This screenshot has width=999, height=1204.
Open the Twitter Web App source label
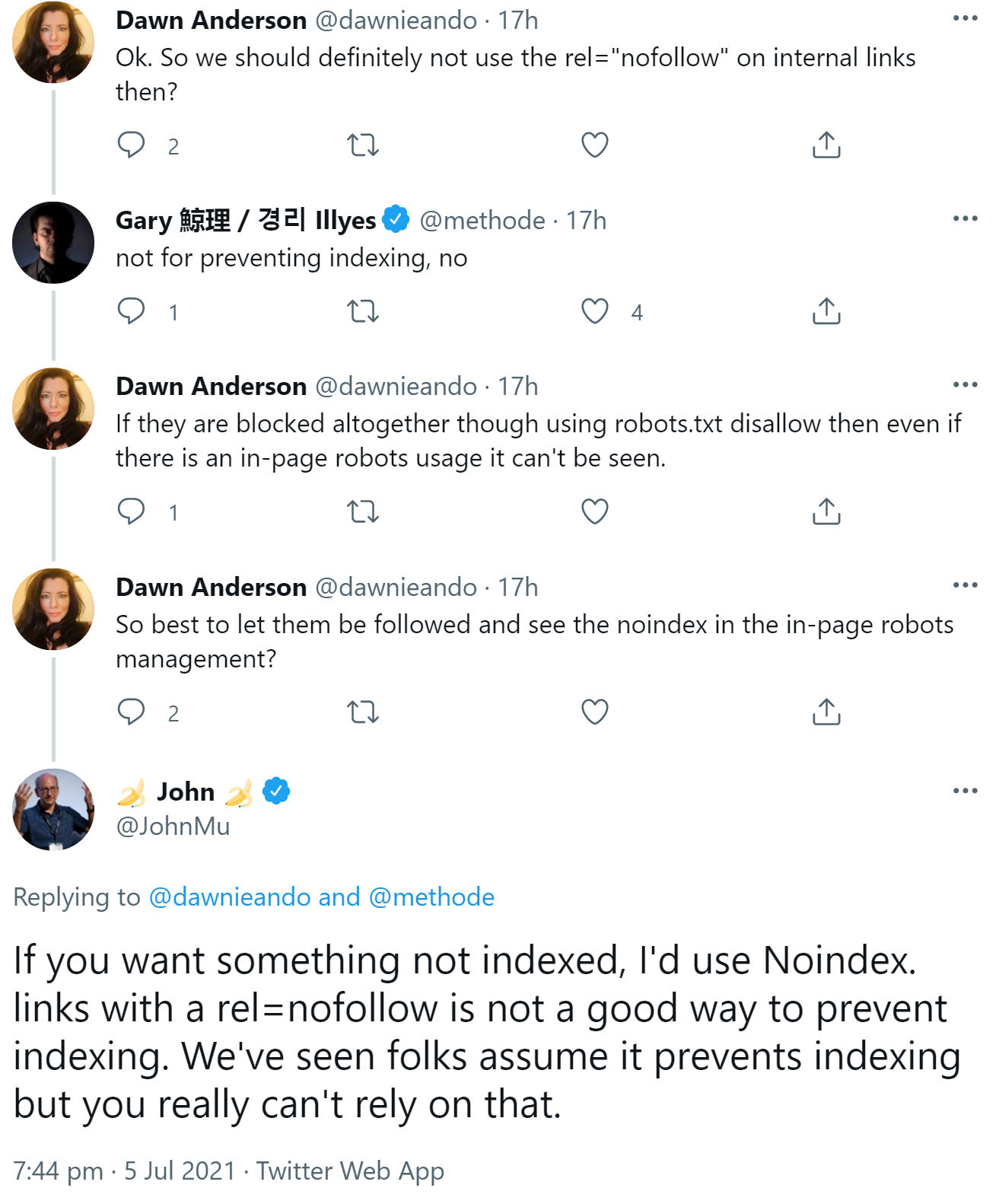click(x=350, y=1171)
